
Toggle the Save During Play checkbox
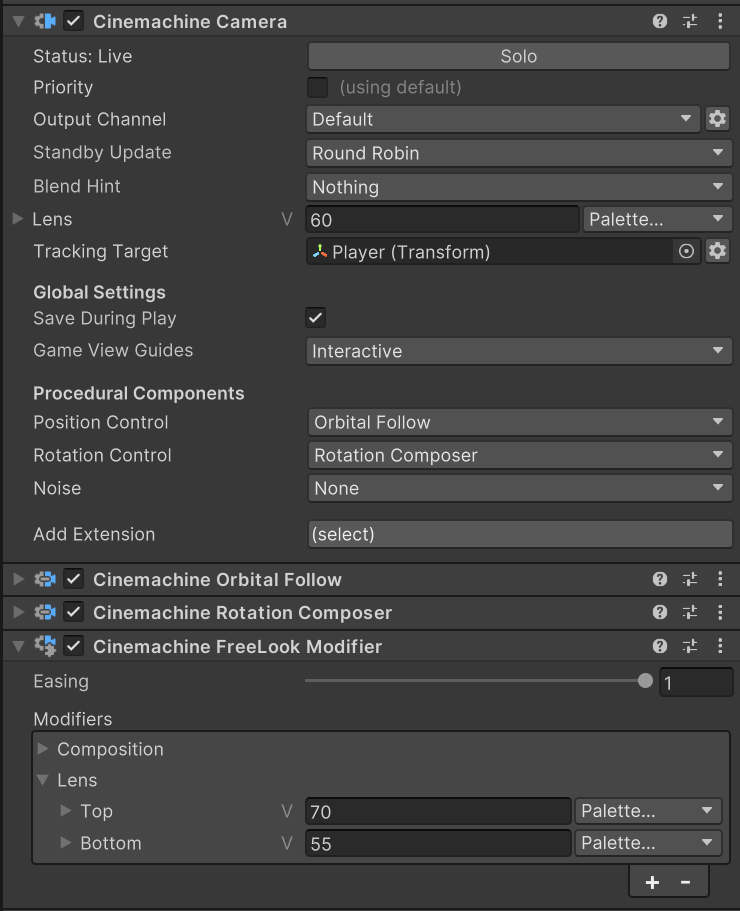316,318
